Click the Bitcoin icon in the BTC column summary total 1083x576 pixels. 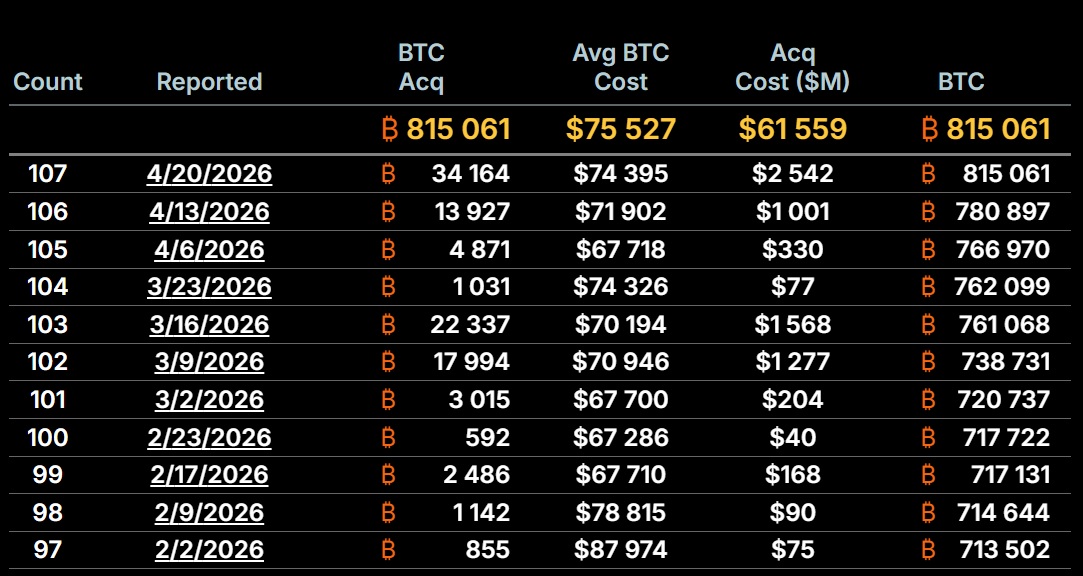tap(929, 129)
